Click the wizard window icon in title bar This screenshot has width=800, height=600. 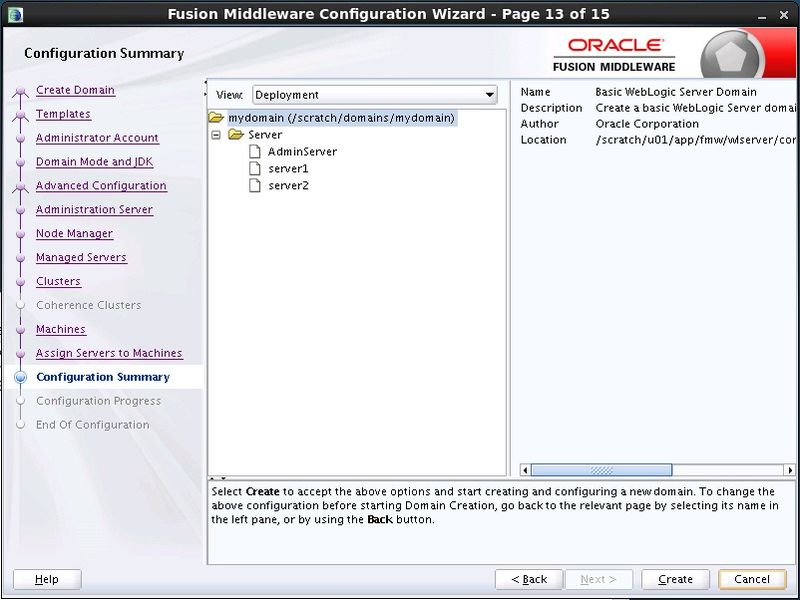tap(15, 14)
